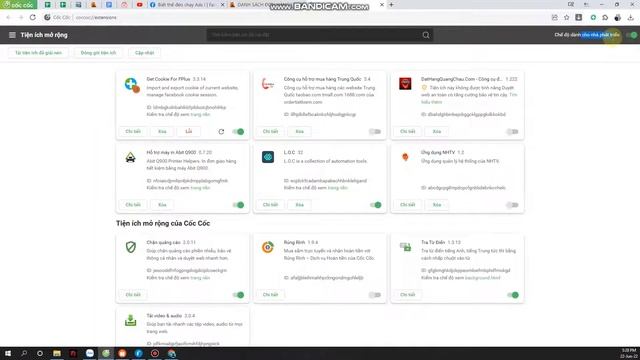Open the hamburger menu beside Tiện ích mở rộng
Viewport: 640px width, 360px height.
12,35
